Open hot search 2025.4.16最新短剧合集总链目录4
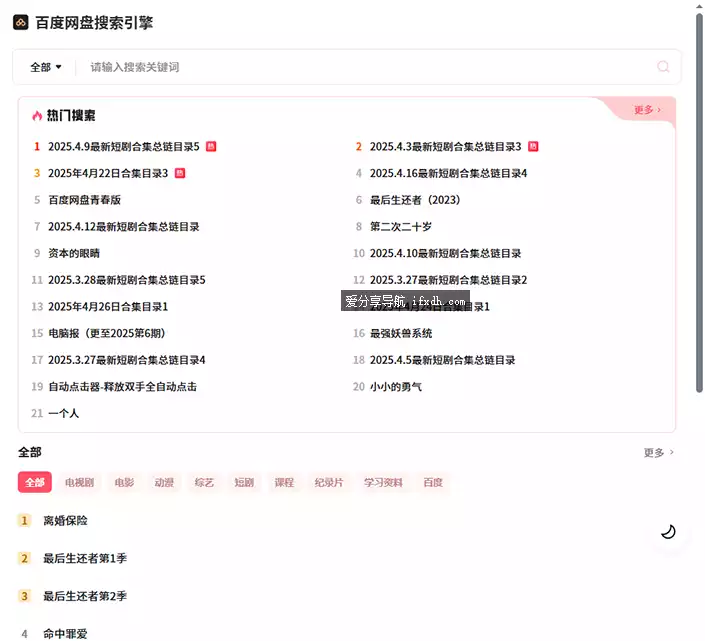 (448, 173)
